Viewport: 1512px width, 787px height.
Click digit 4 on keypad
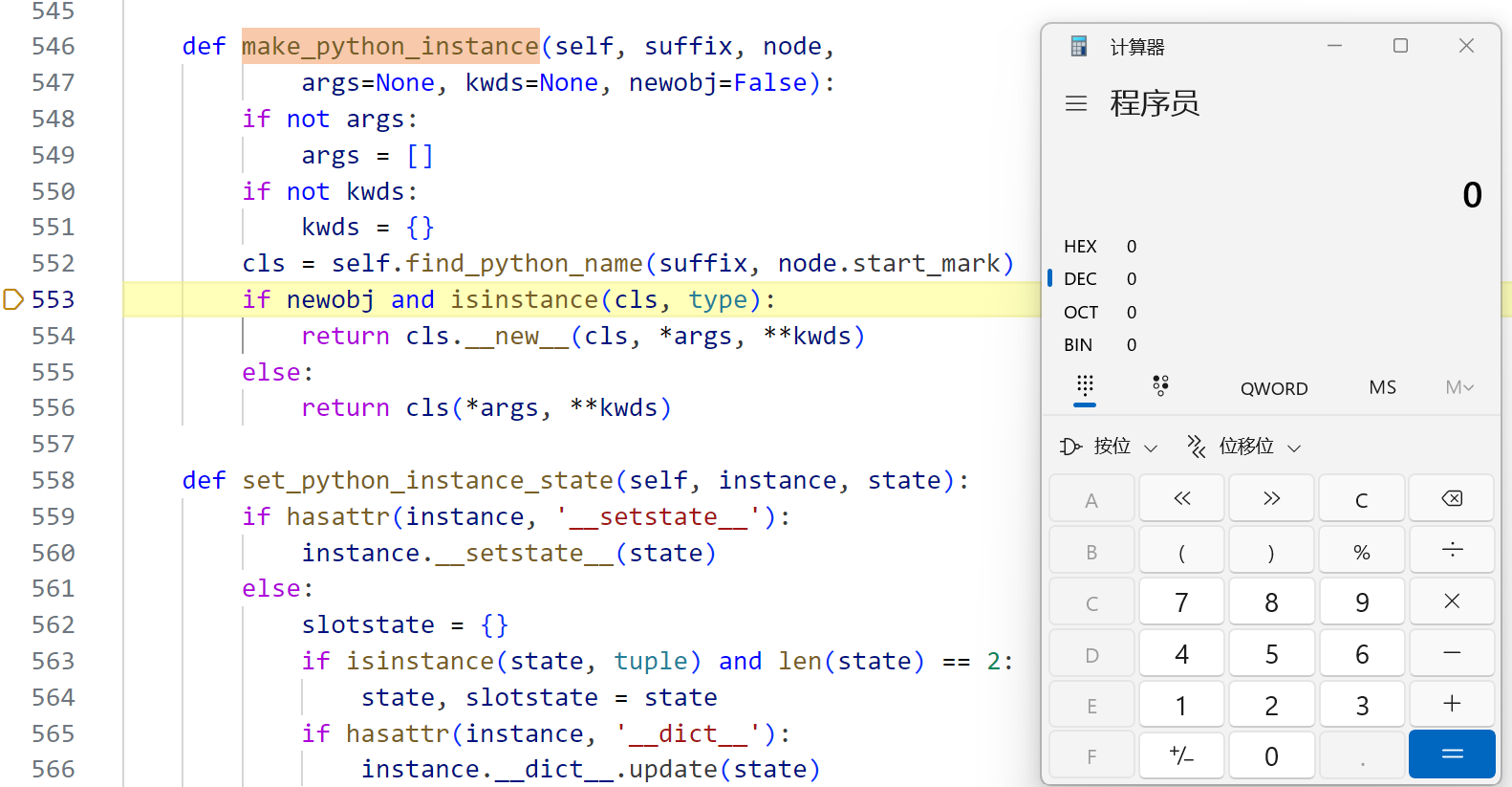coord(1182,653)
